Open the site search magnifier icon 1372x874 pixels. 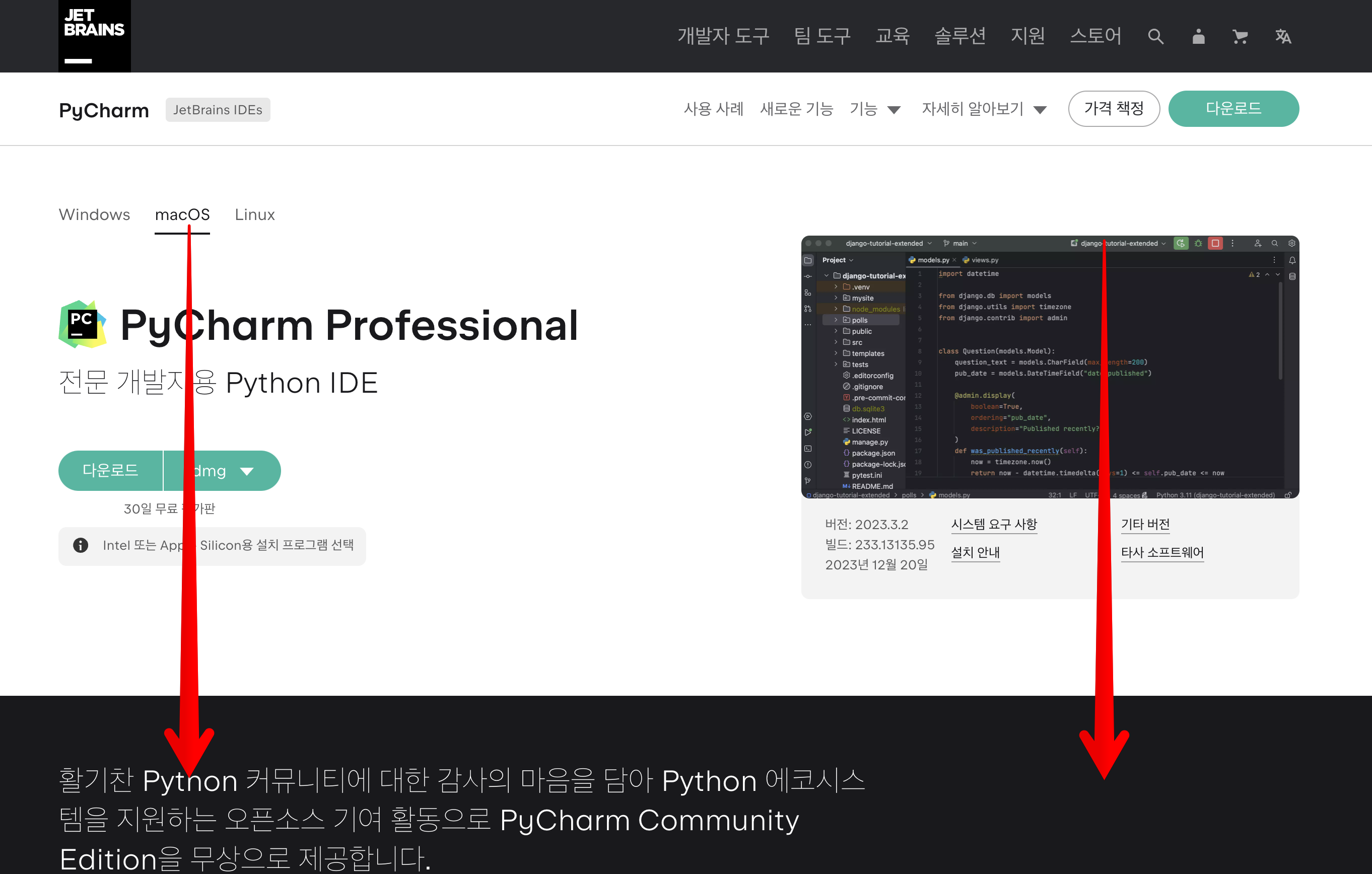(x=1155, y=36)
